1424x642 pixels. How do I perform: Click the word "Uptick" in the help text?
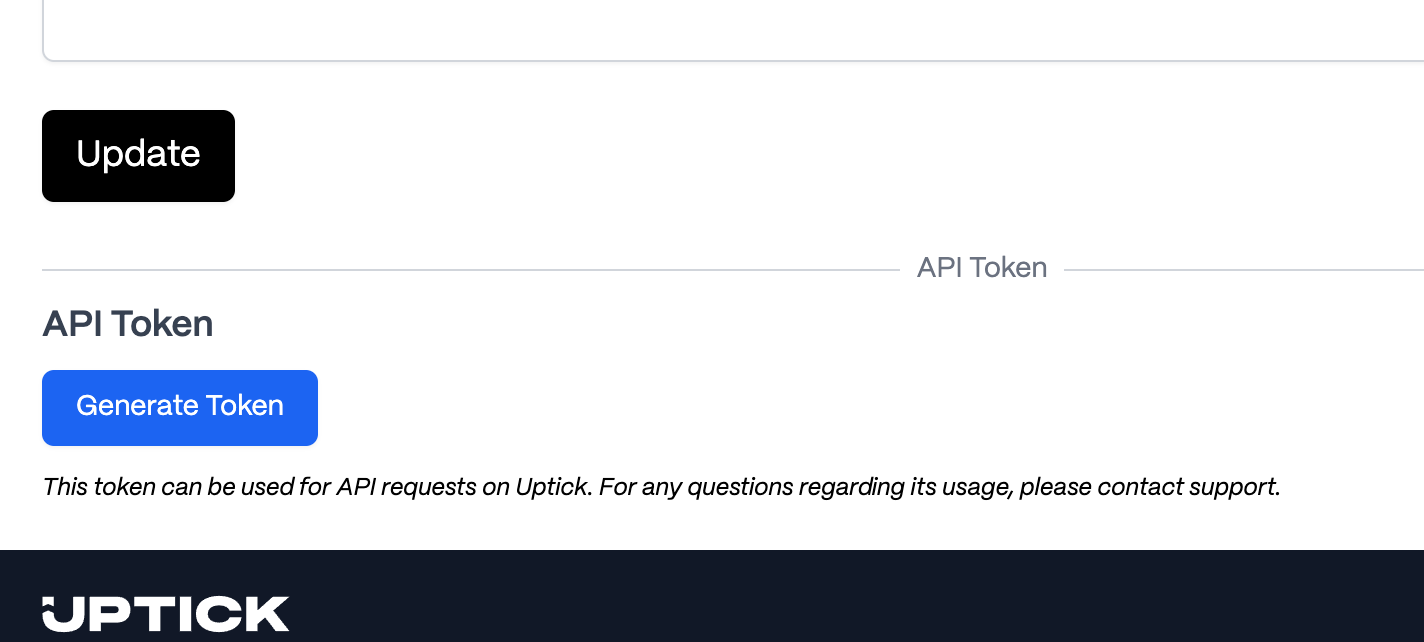(x=553, y=487)
